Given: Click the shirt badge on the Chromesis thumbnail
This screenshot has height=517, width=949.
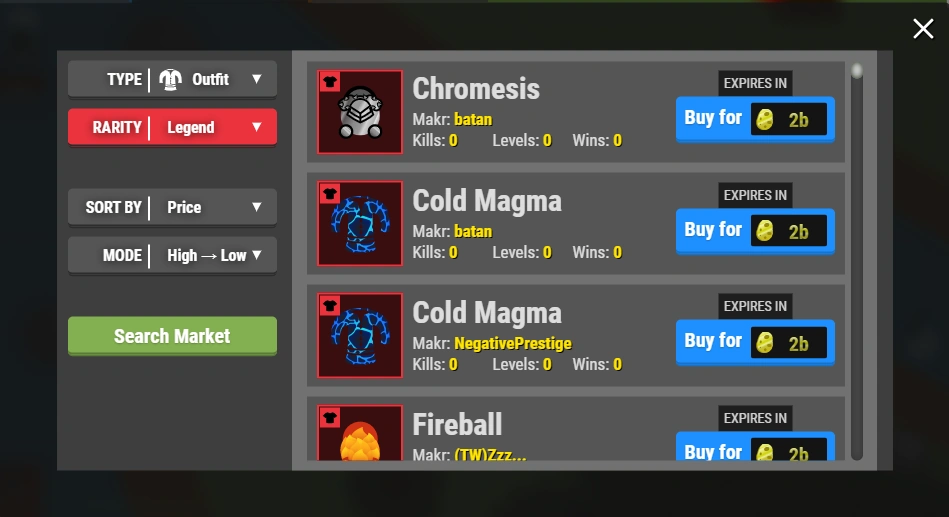Looking at the screenshot, I should click(330, 82).
